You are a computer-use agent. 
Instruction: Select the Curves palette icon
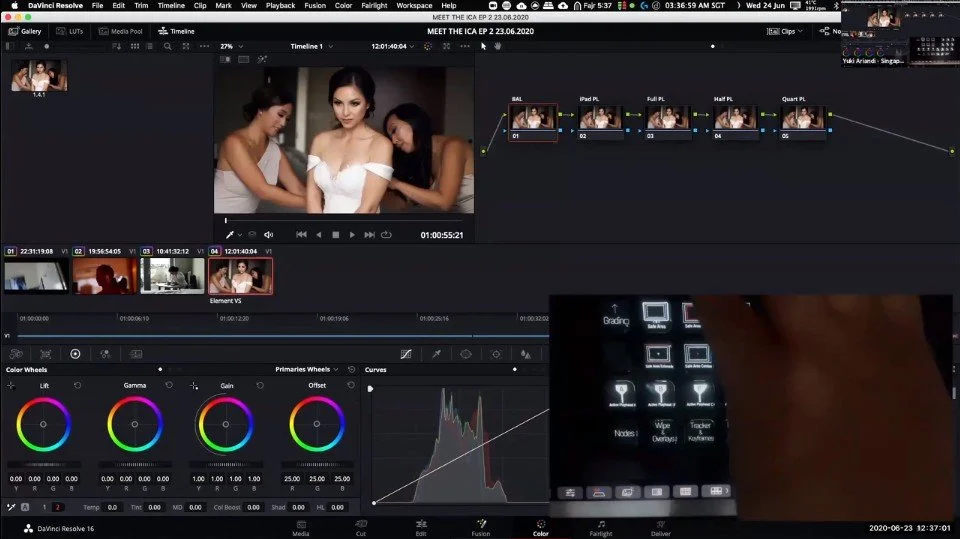tap(406, 354)
